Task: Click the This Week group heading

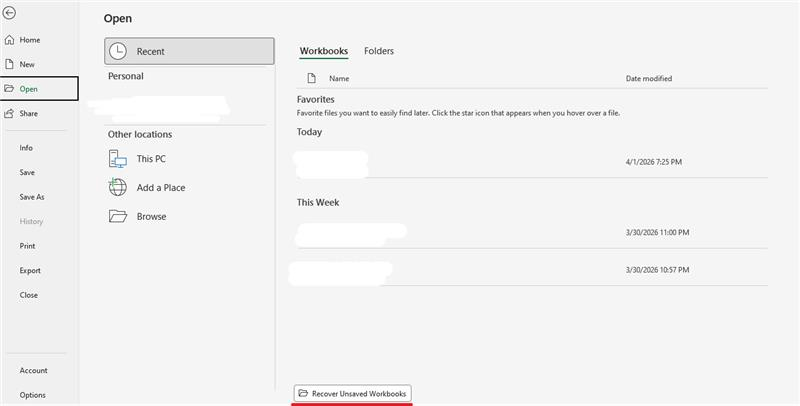Action: pyautogui.click(x=318, y=202)
